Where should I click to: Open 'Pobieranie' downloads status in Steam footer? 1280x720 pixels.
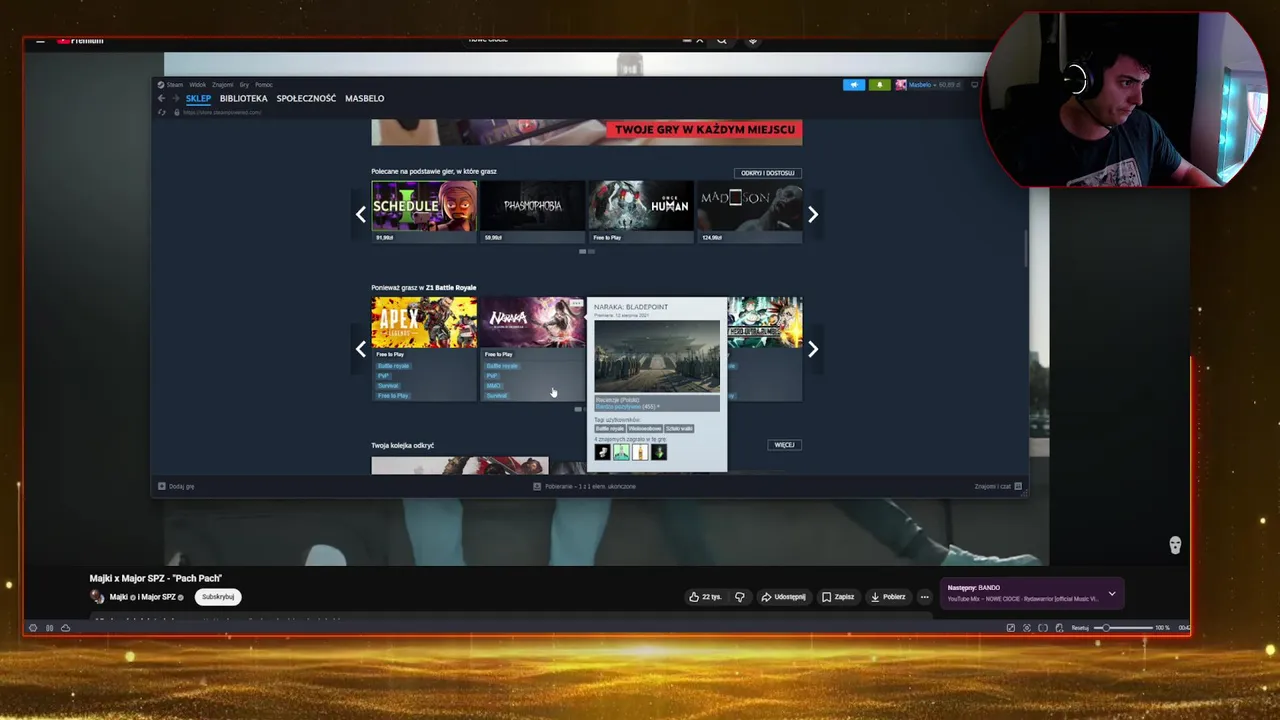point(585,486)
